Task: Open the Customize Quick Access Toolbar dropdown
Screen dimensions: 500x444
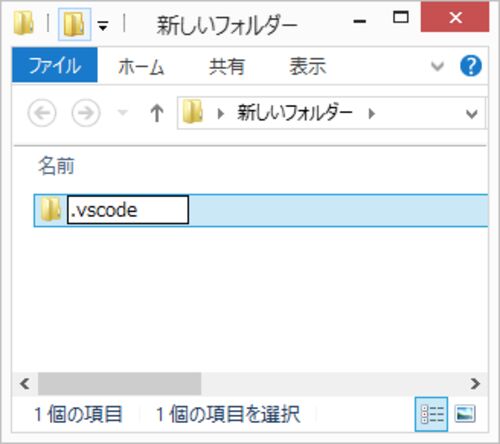Action: (103, 25)
